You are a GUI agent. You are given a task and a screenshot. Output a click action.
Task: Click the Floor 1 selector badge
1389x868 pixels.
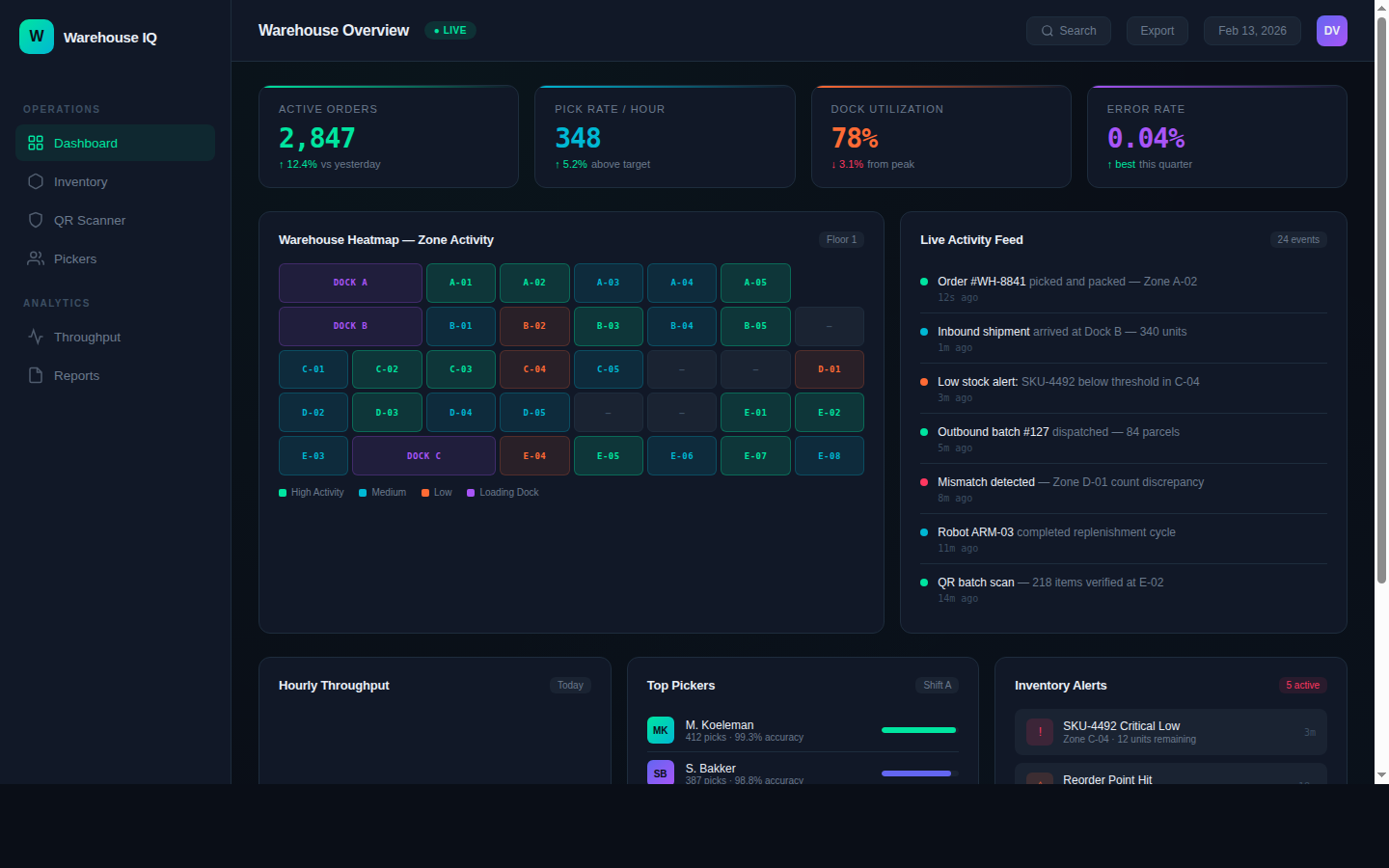(841, 239)
